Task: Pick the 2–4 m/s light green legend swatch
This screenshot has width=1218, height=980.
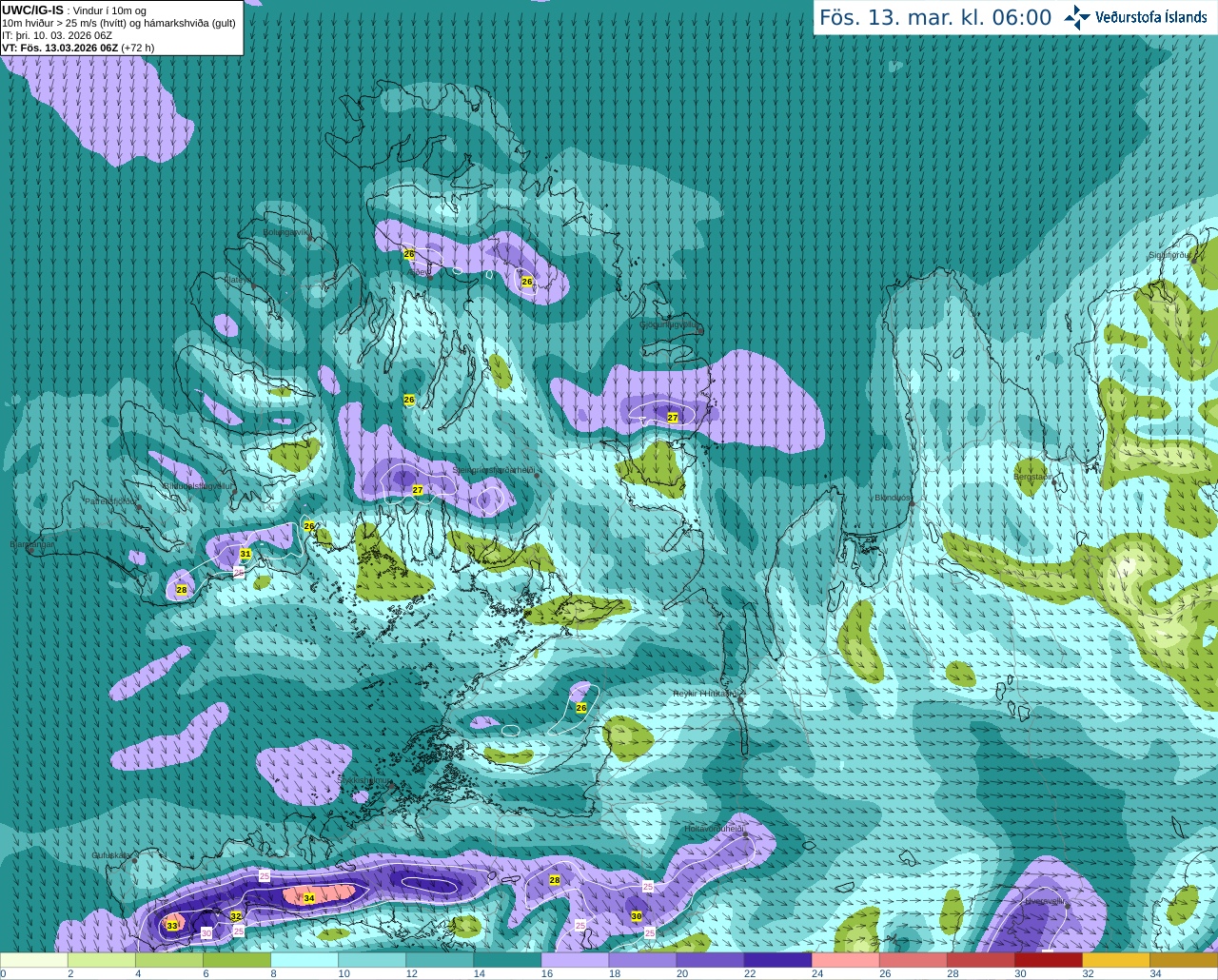Action: coord(103,960)
